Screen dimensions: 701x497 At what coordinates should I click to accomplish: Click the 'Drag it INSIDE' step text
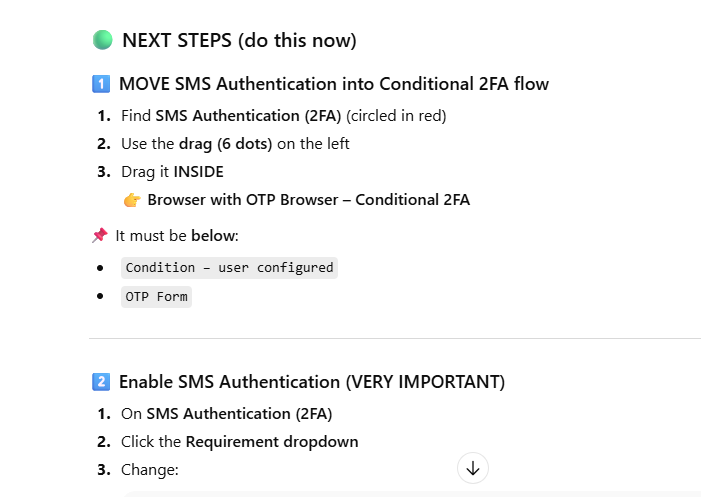click(x=172, y=172)
